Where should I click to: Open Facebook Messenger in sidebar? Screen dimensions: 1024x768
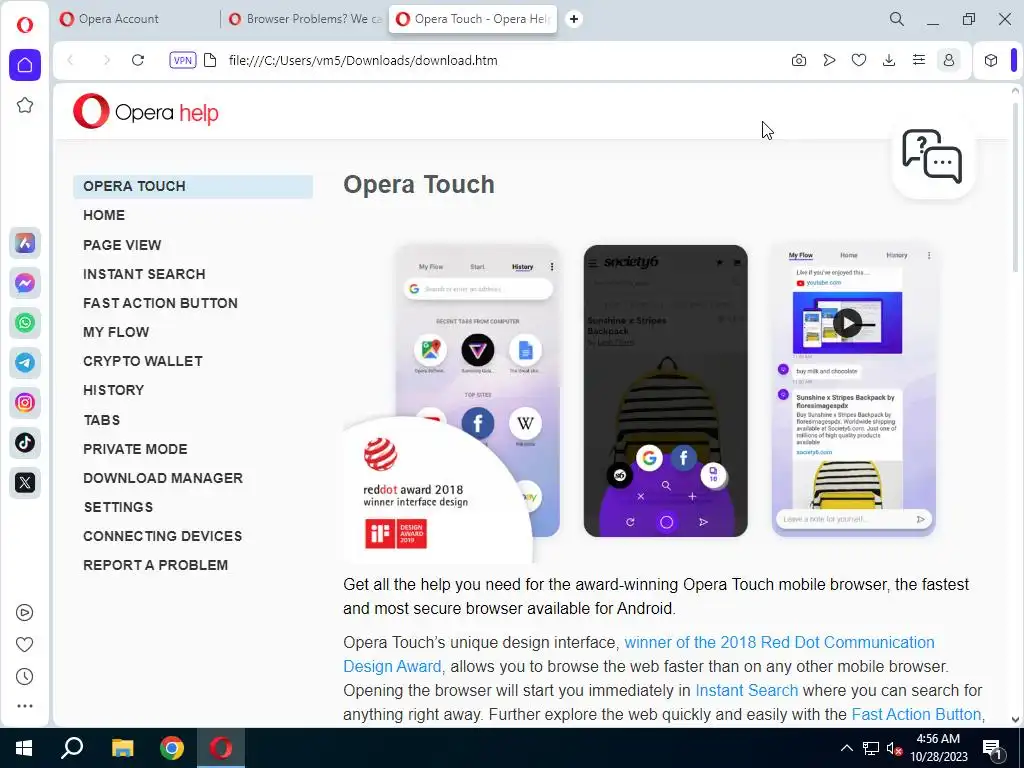[25, 283]
